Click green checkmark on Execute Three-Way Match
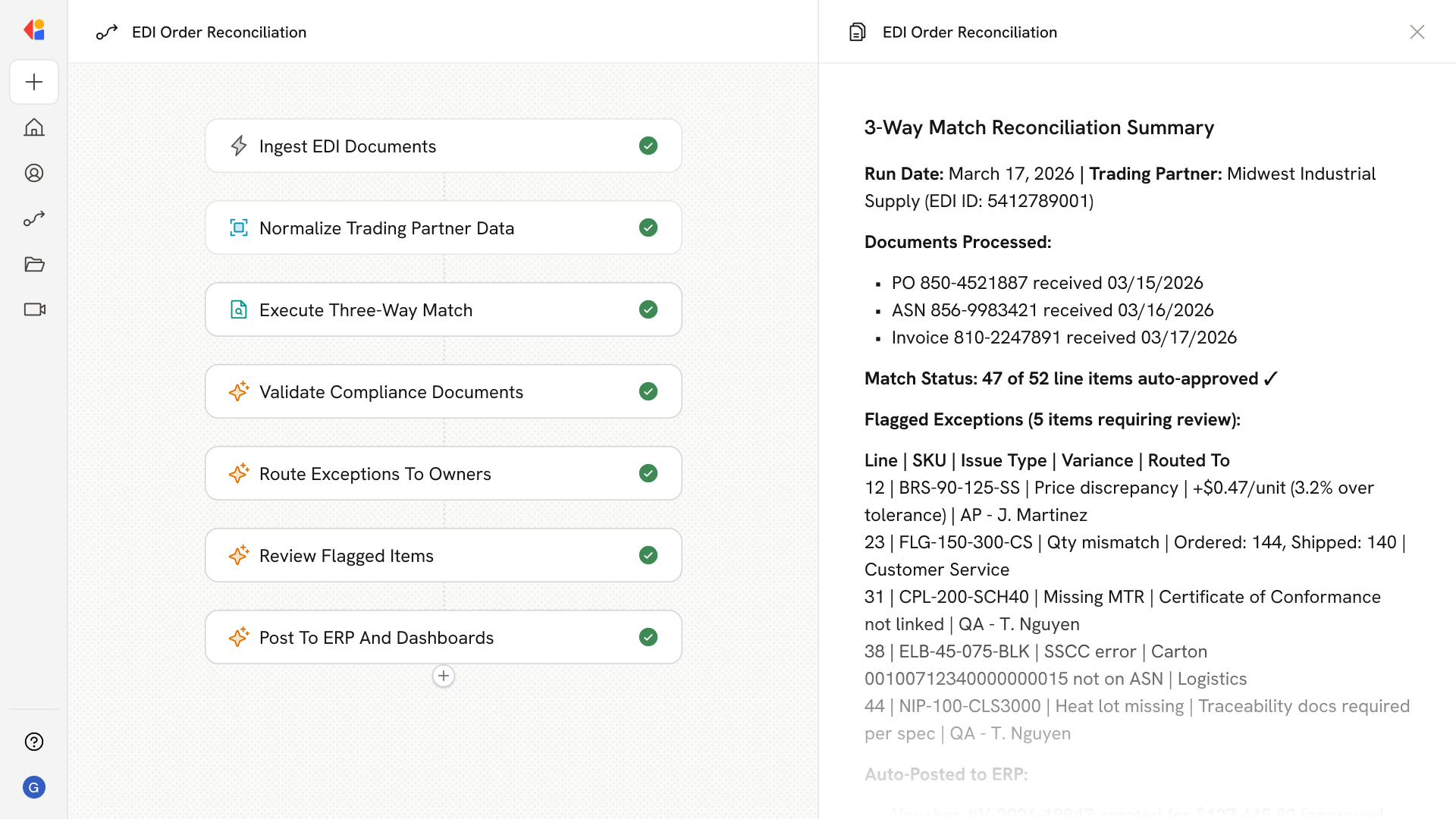 coord(648,309)
